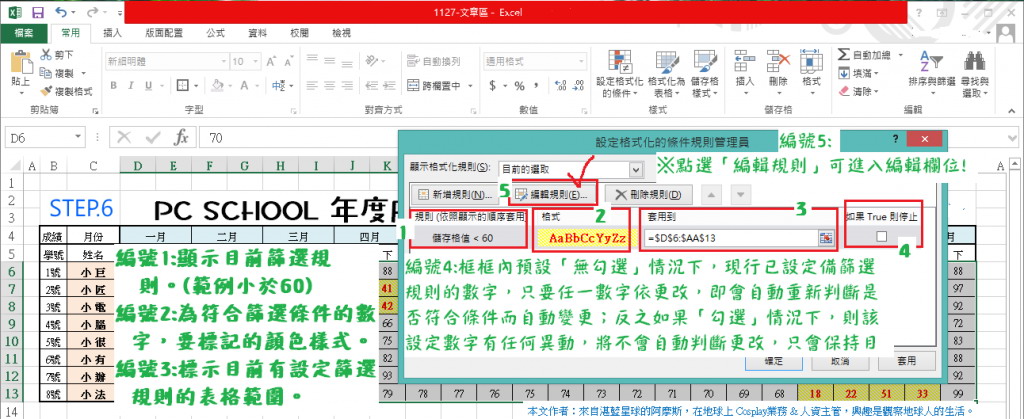Click the fx insert function icon
This screenshot has height=419, width=1024.
[x=181, y=137]
